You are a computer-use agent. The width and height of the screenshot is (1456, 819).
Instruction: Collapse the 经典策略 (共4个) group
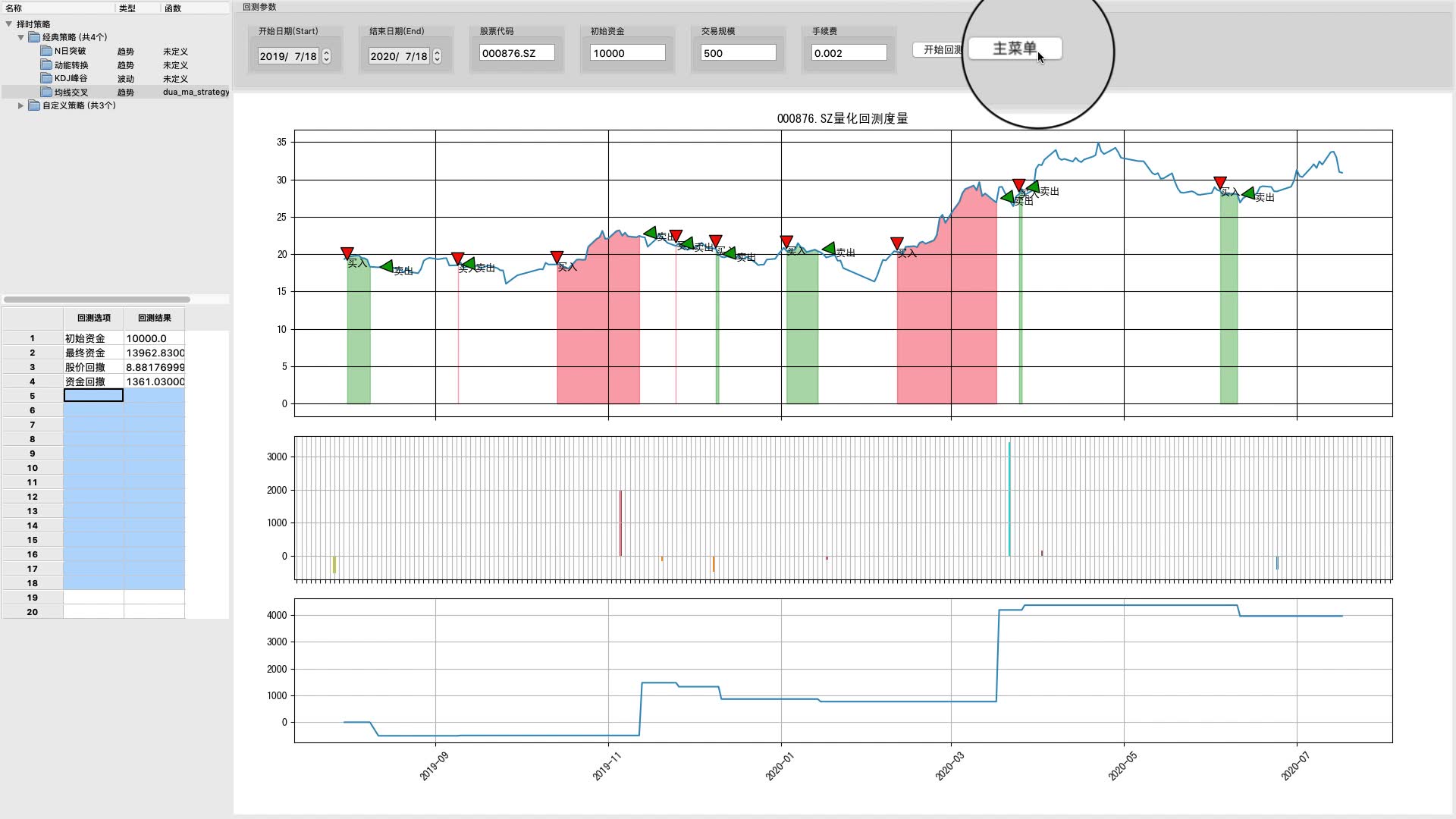[21, 37]
